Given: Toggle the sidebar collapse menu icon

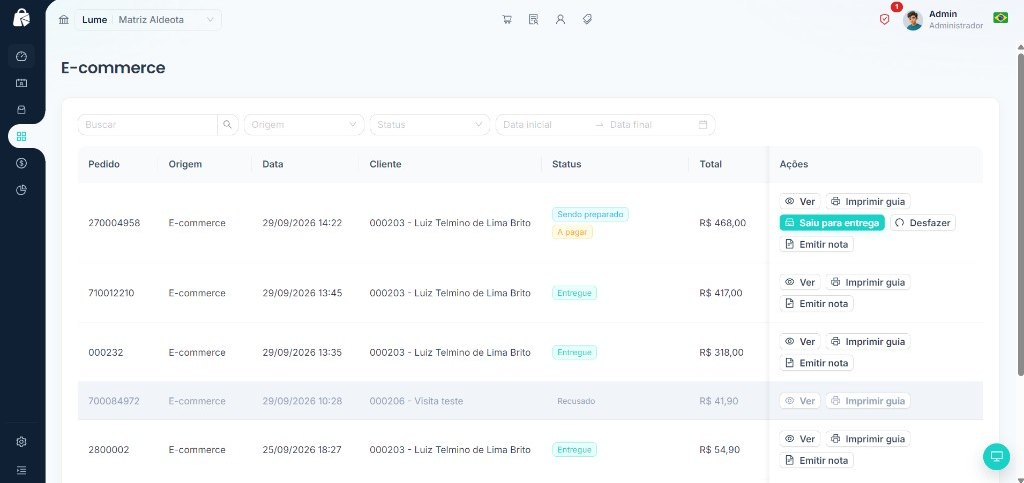Looking at the screenshot, I should 22,470.
